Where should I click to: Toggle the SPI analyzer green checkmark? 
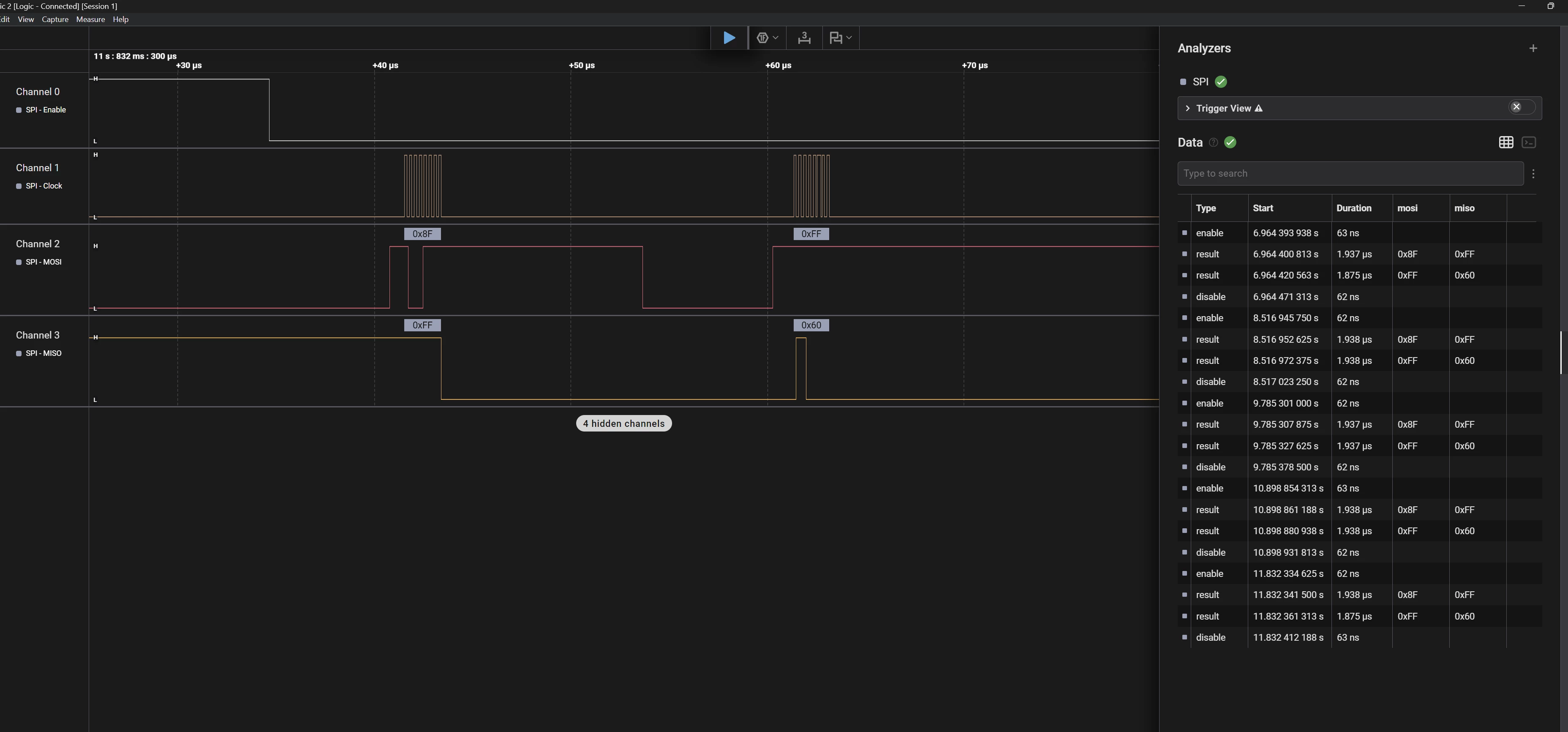coord(1220,82)
